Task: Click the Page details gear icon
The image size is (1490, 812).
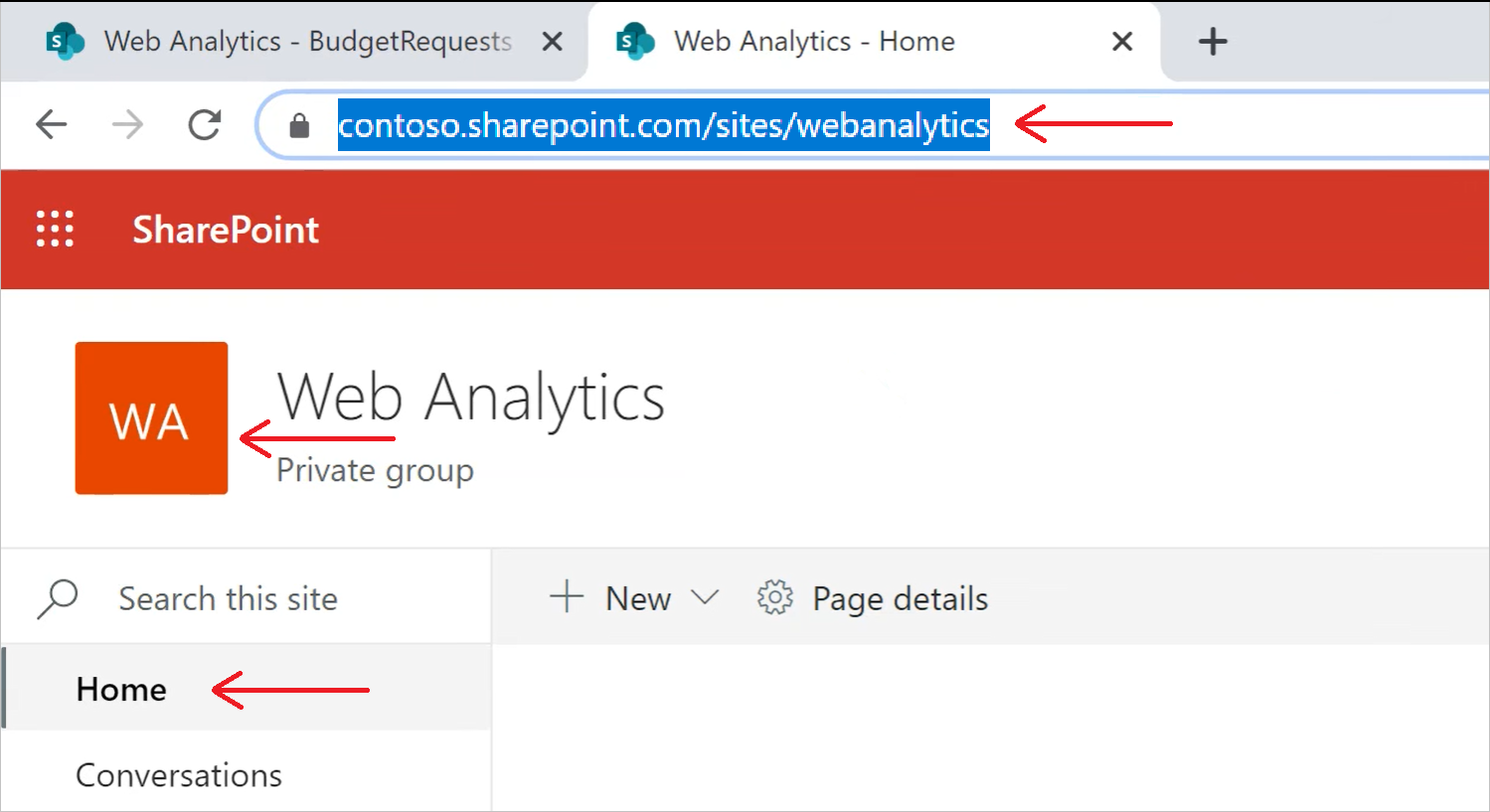Action: pos(773,597)
